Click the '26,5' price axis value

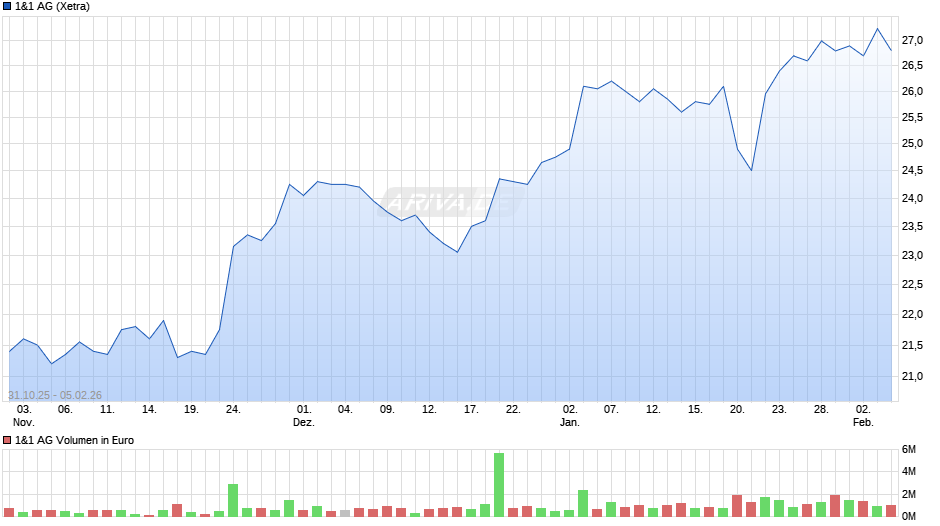pyautogui.click(x=912, y=65)
